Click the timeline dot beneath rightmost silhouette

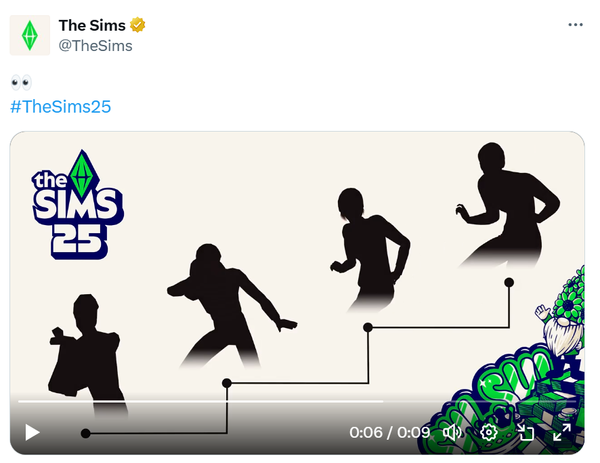pos(509,282)
